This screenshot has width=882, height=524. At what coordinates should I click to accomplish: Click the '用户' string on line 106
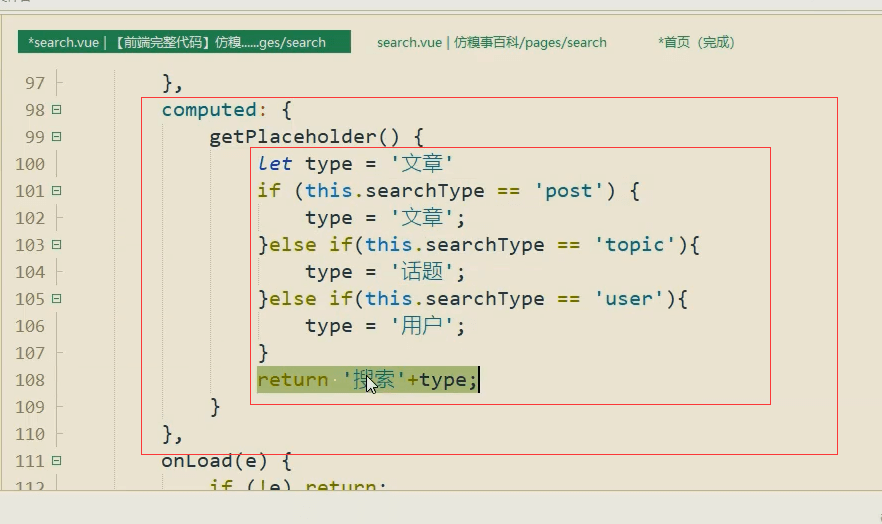coord(422,326)
